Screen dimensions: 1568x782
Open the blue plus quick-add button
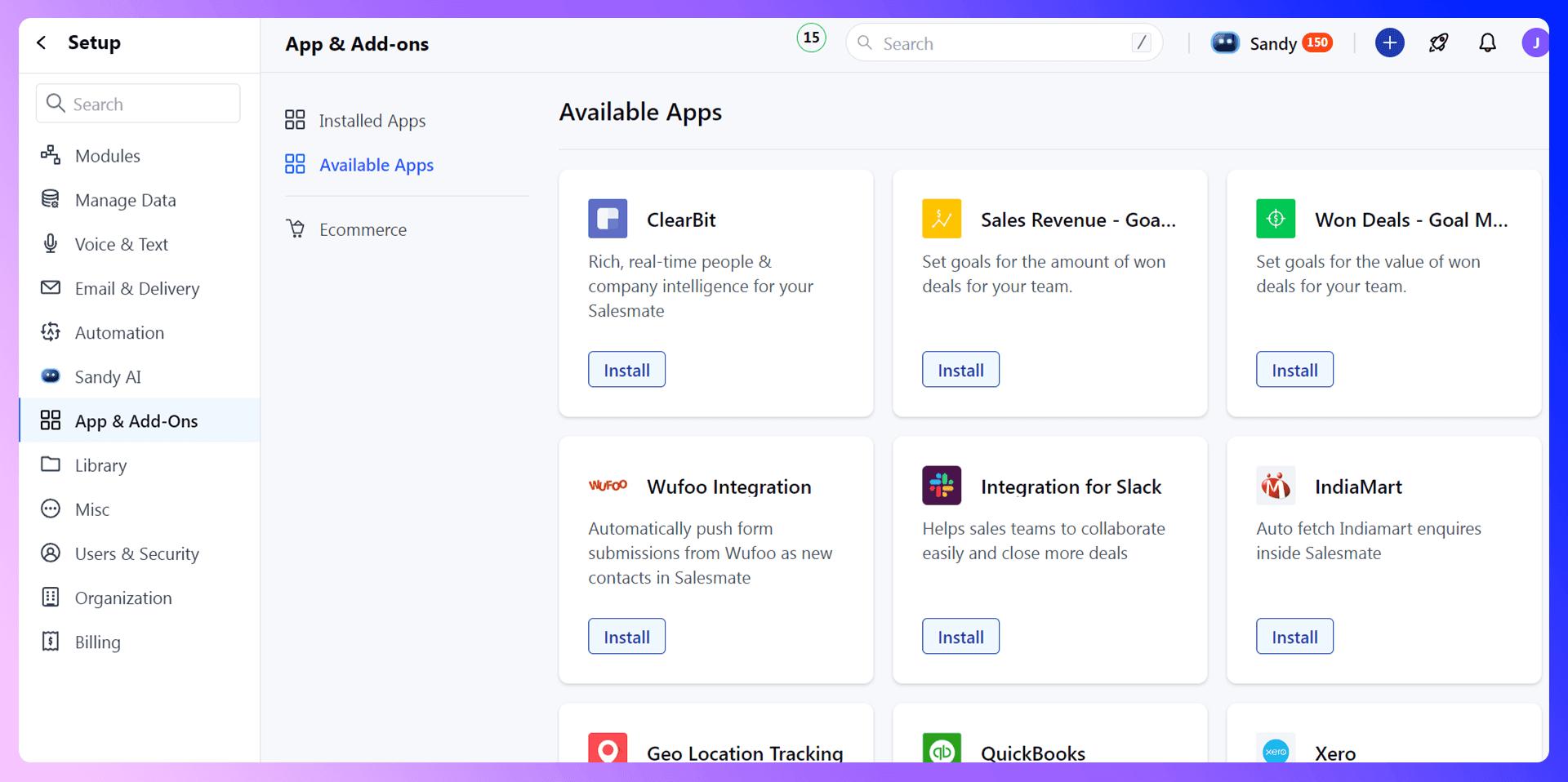click(1389, 42)
